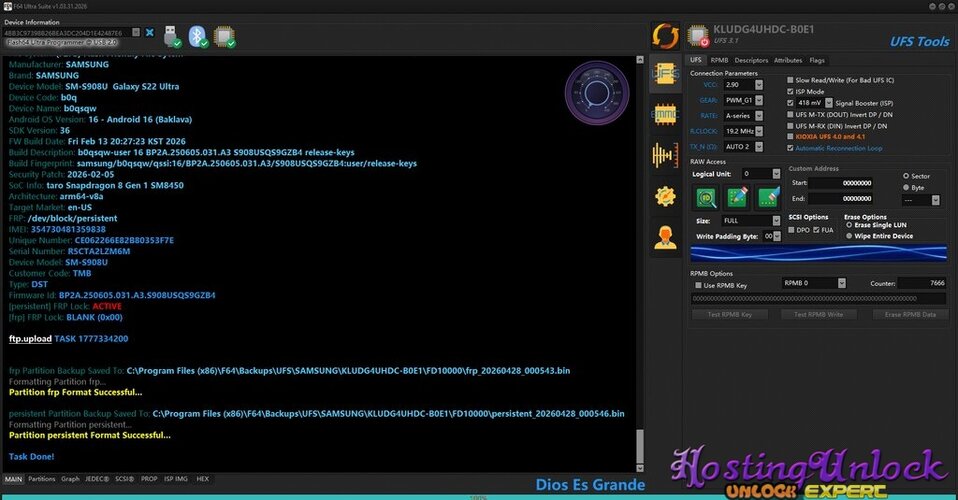958x500 pixels.
Task: Enable Slow Read/Write for Bad UFS IC
Action: (x=790, y=80)
